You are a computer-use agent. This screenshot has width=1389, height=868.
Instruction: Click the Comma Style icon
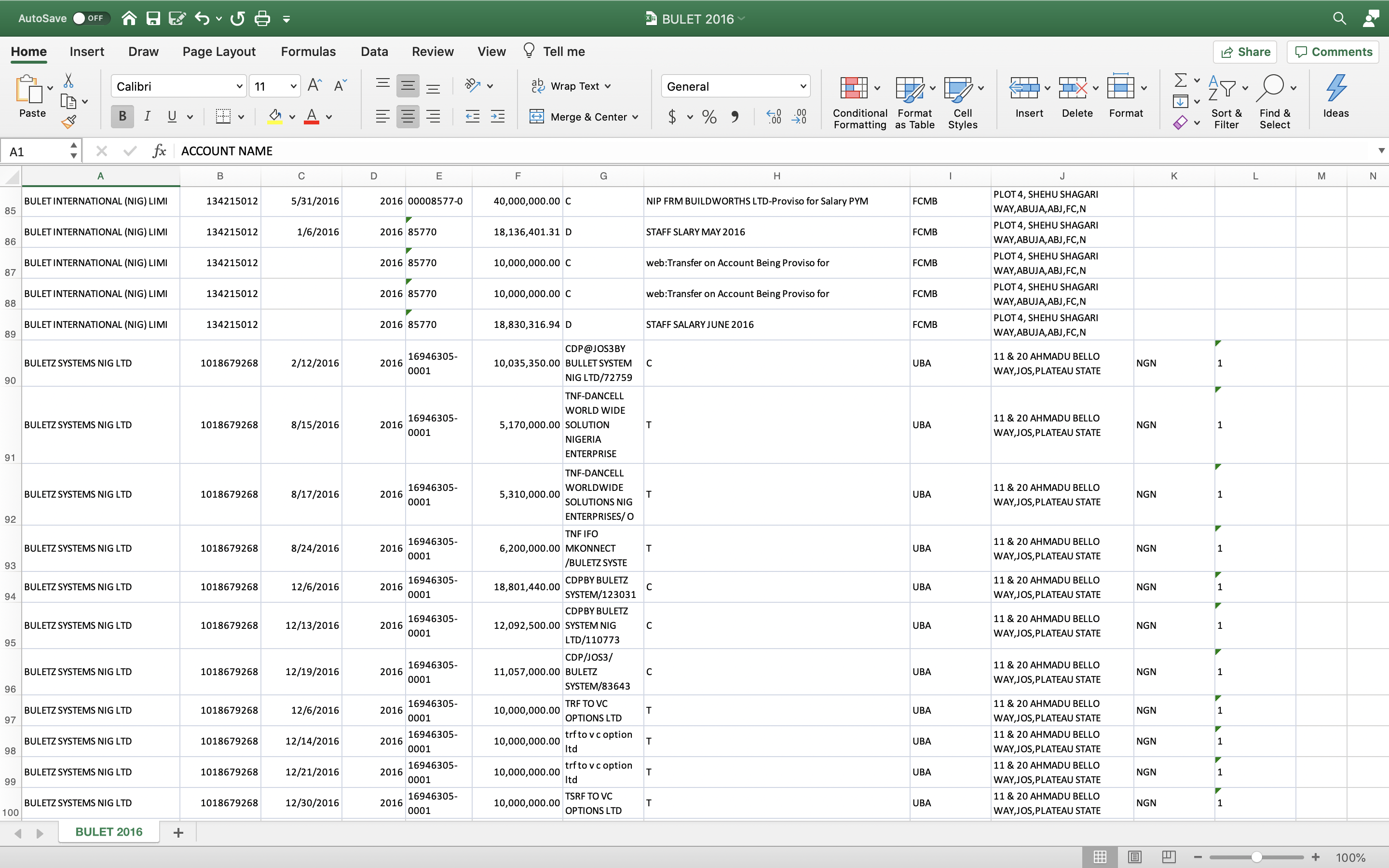click(735, 117)
